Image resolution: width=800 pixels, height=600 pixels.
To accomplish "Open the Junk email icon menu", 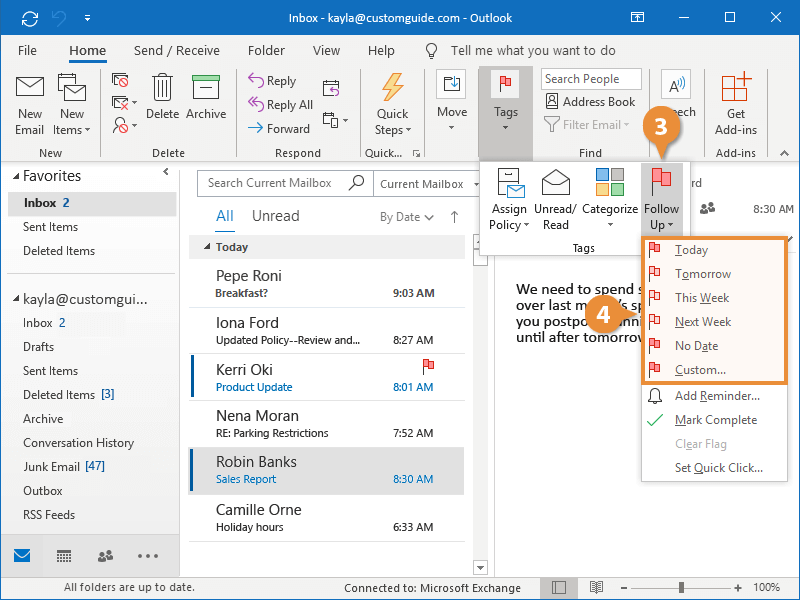I will pyautogui.click(x=124, y=125).
